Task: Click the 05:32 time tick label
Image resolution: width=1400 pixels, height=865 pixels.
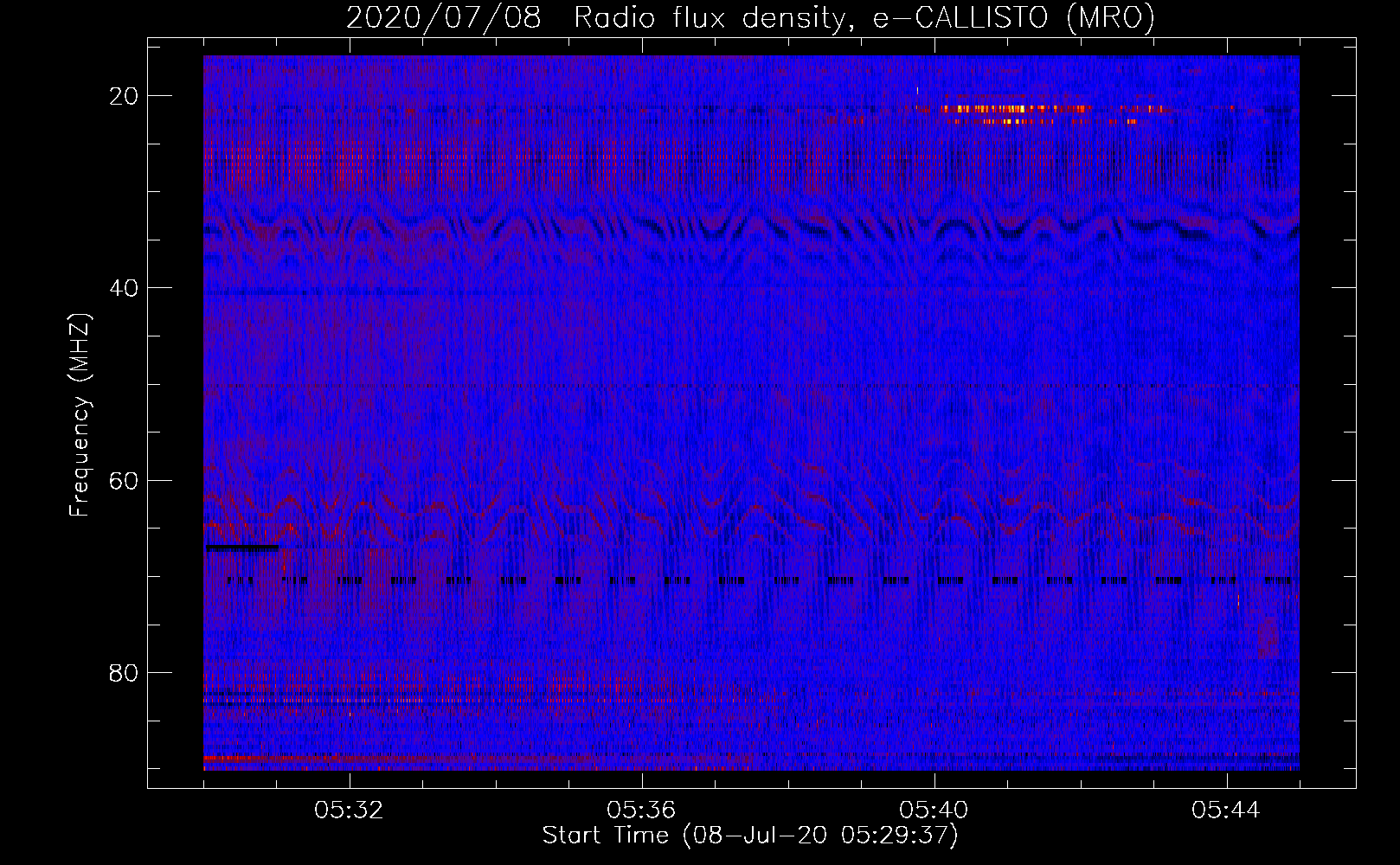Action: [x=350, y=811]
